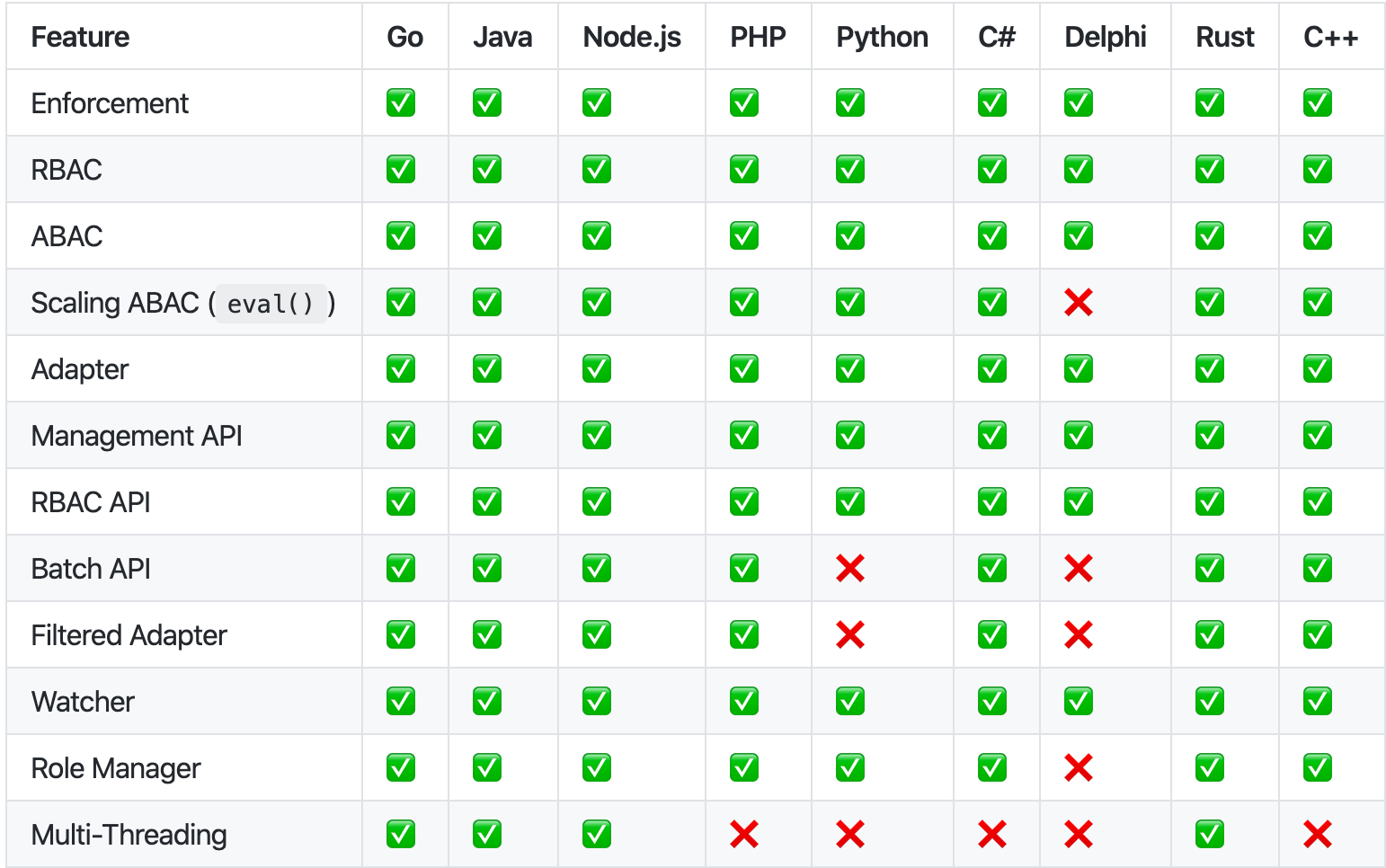
Task: Select the Watcher feature label
Action: pyautogui.click(x=83, y=702)
